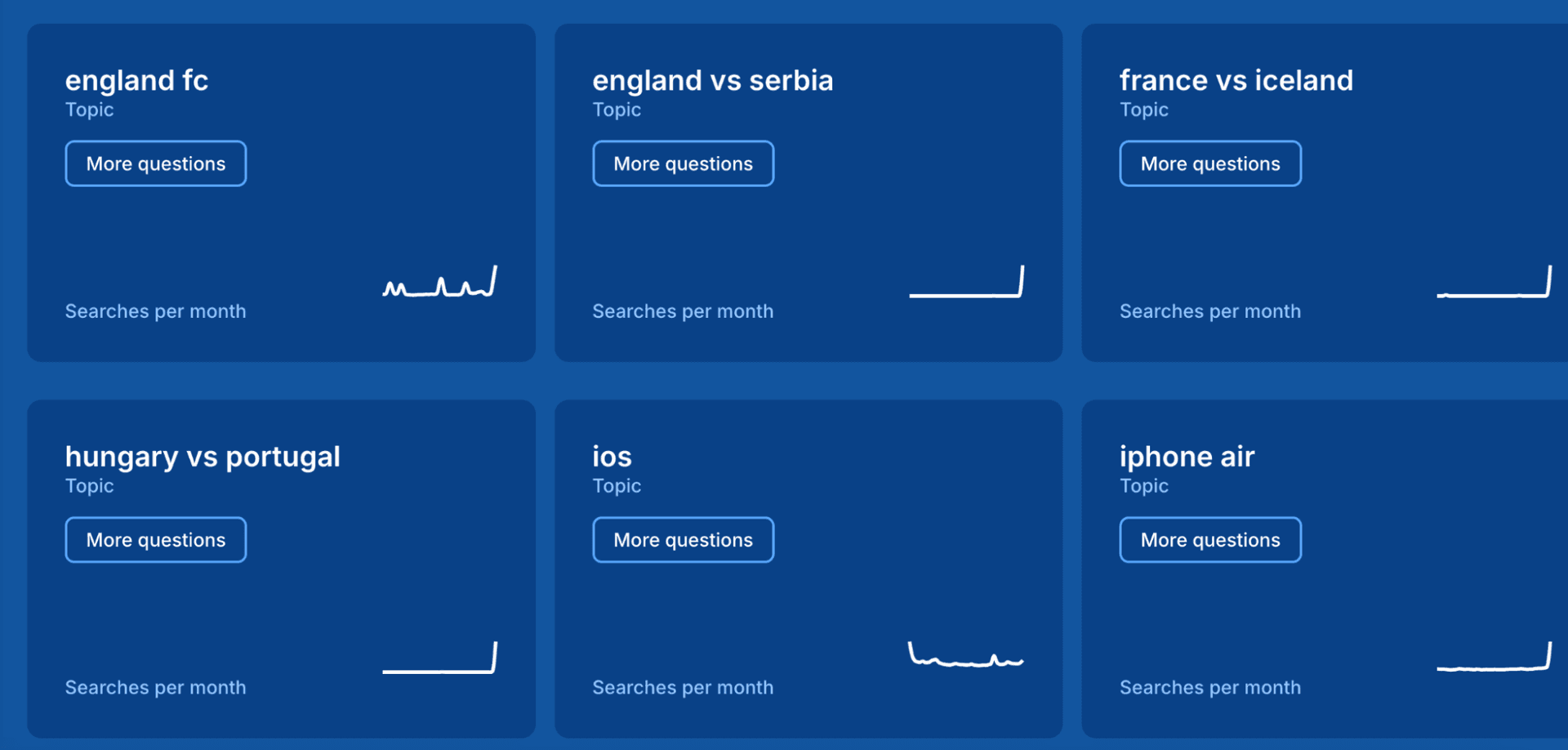Select the iphone air topic title

(x=1187, y=456)
